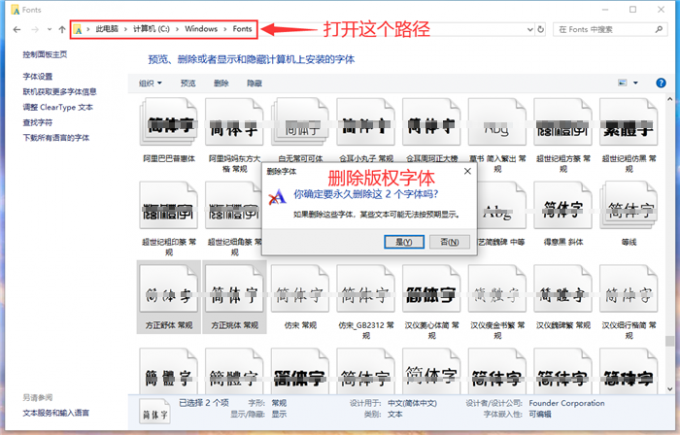
Task: Open 调整 ClearType 文本 link
Action: pos(58,107)
